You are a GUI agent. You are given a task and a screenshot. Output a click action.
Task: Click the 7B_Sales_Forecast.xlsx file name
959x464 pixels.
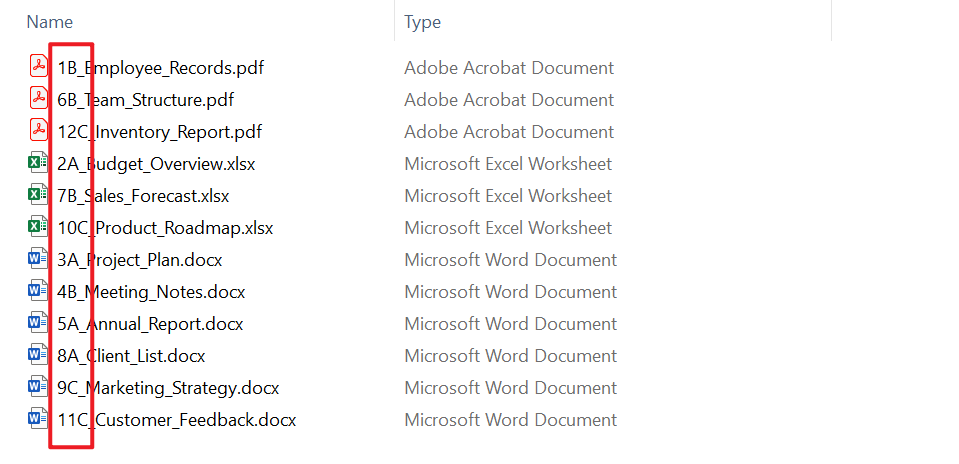pyautogui.click(x=143, y=196)
